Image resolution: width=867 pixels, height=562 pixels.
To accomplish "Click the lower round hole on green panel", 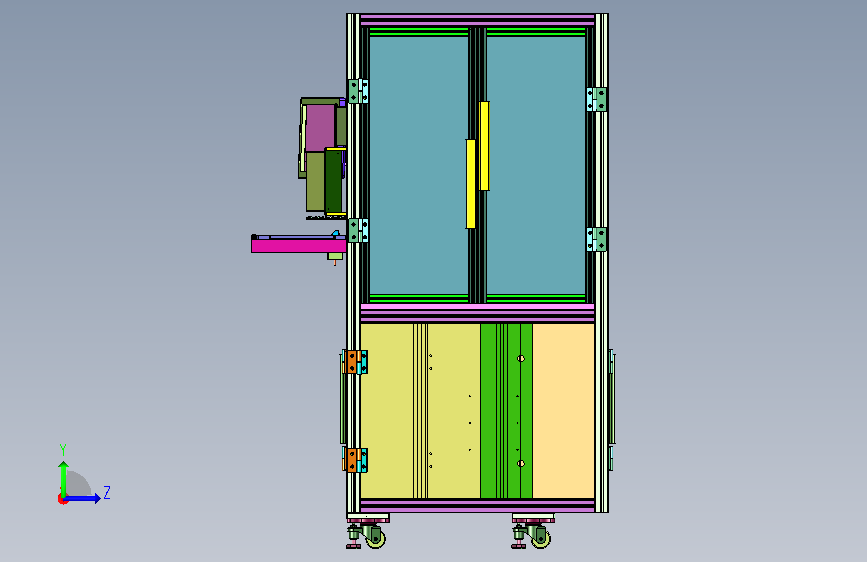I will pyautogui.click(x=521, y=464).
